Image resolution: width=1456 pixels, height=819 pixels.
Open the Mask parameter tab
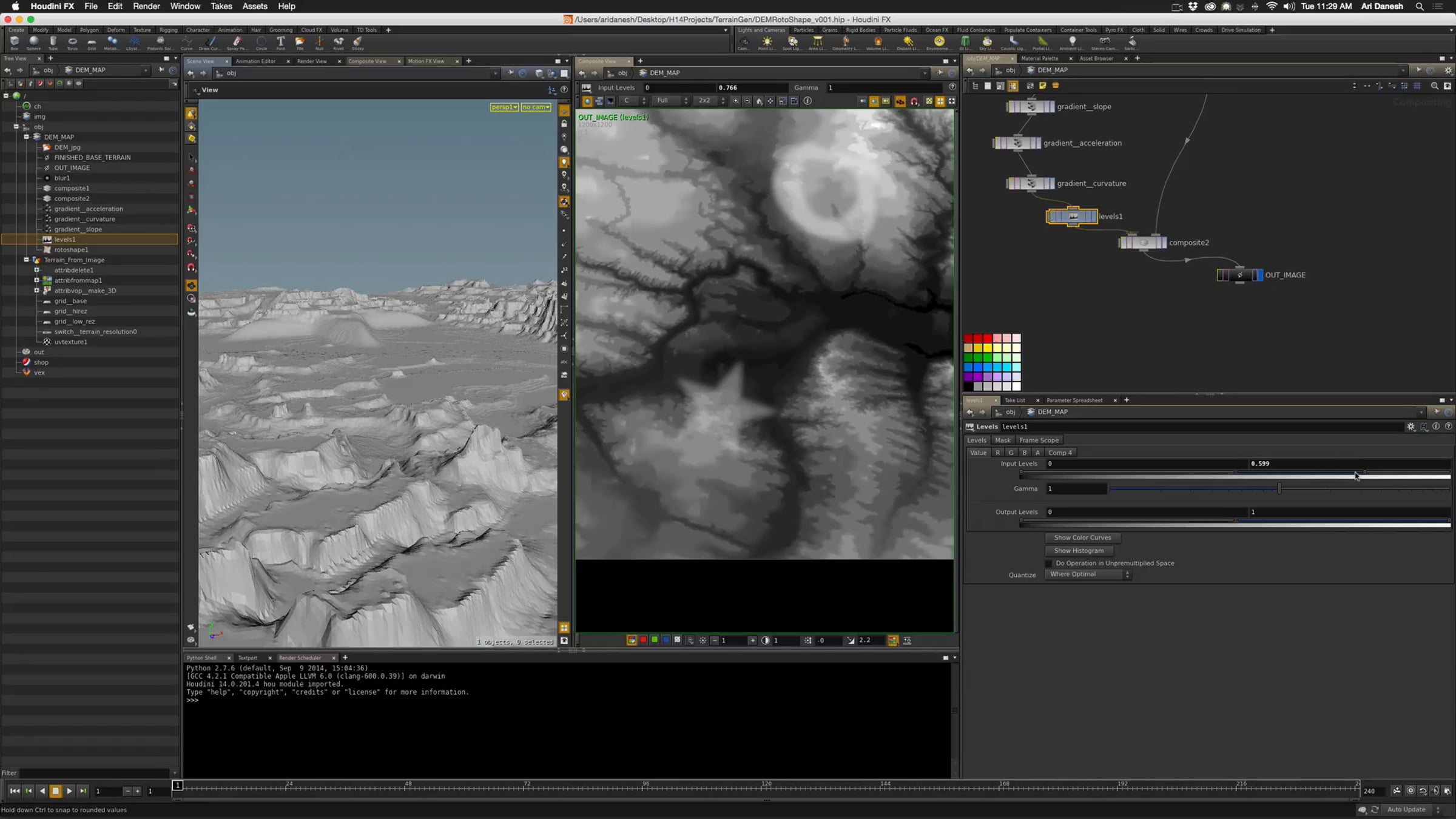tap(1002, 440)
